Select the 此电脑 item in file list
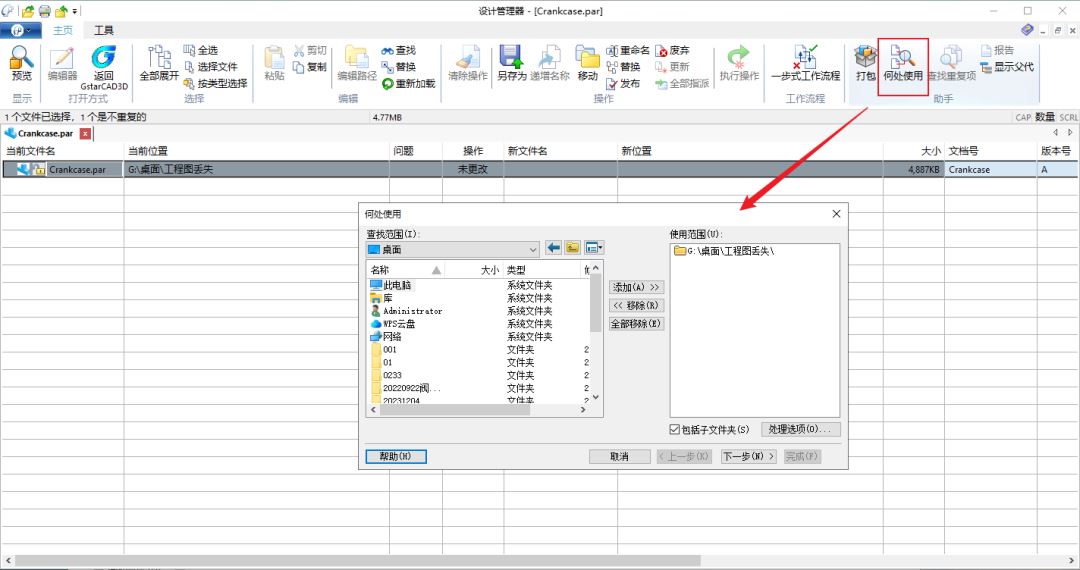This screenshot has height=570, width=1080. 397,285
